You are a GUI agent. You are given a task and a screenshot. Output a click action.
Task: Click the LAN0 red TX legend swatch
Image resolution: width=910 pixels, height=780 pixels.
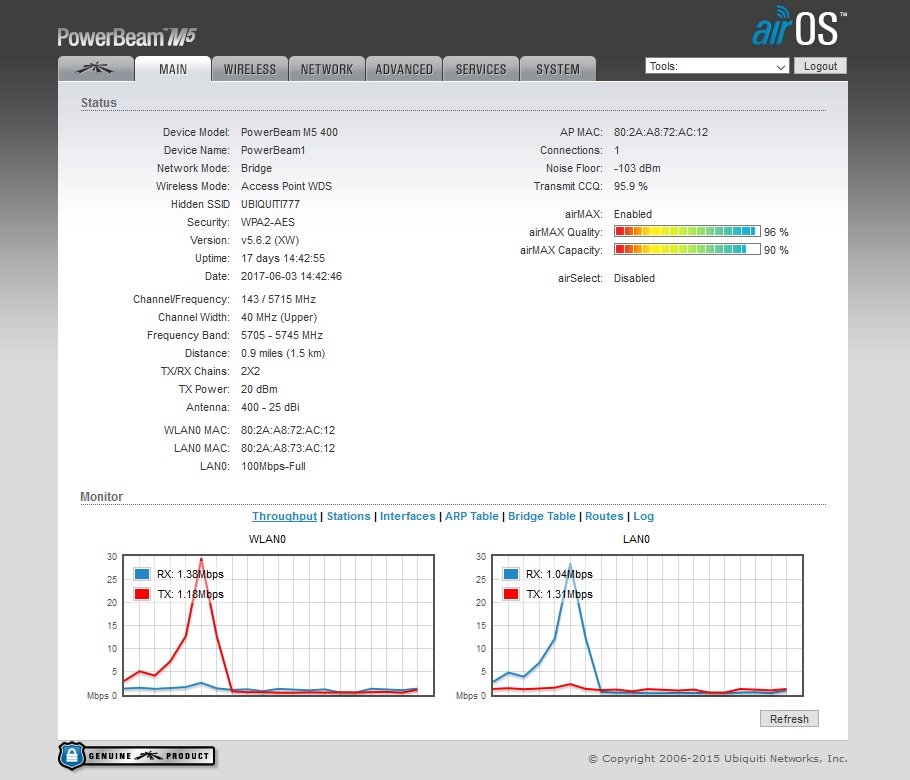(x=511, y=594)
